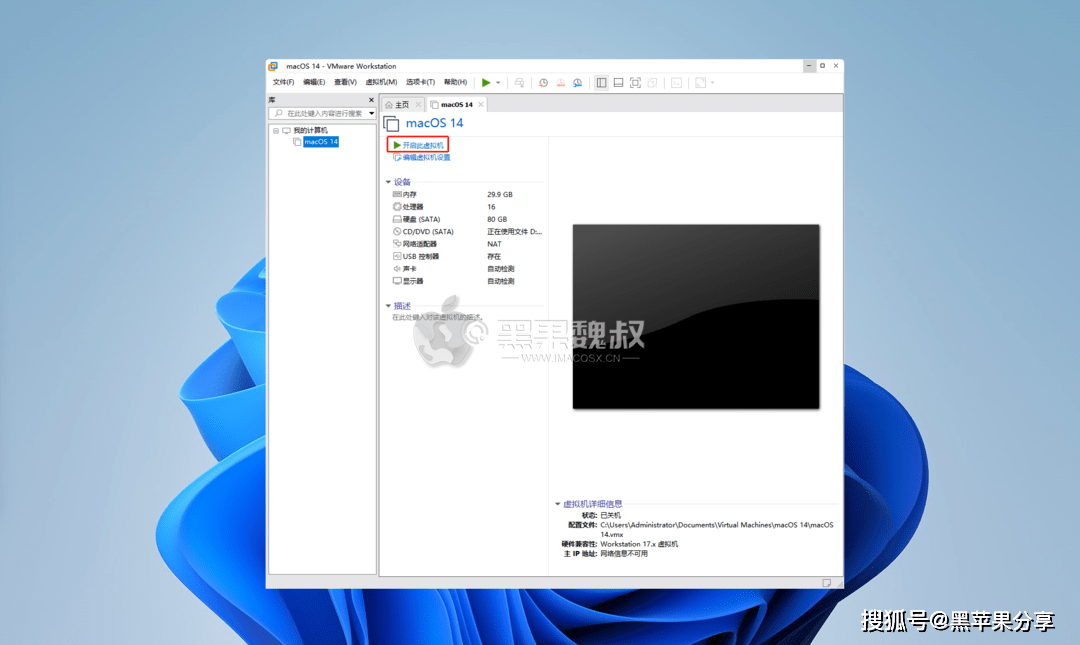Click the USB 控制器 device row
Viewport: 1080px width, 645px height.
466,256
